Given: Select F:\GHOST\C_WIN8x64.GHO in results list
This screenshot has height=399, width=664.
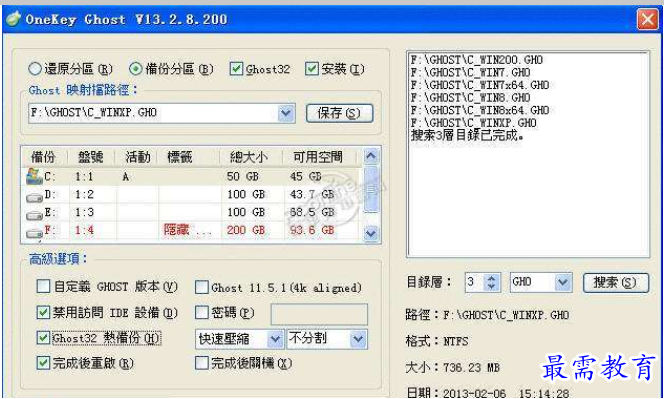Looking at the screenshot, I should click(x=479, y=110).
